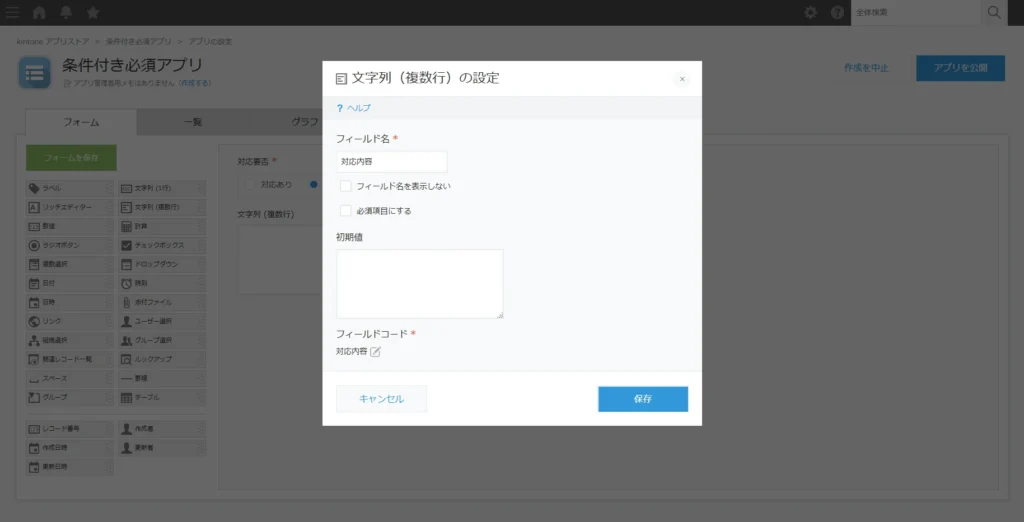Select グループ選択 field in palette

(162, 340)
